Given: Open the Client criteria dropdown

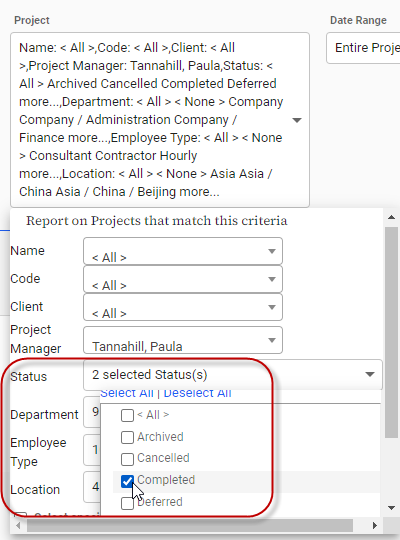Looking at the screenshot, I should (x=183, y=307).
